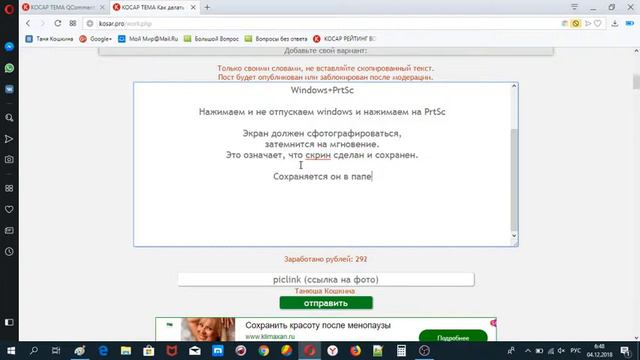Image resolution: width=640 pixels, height=360 pixels.
Task: Click text line Windows+PrtSc
Action: click(322, 90)
